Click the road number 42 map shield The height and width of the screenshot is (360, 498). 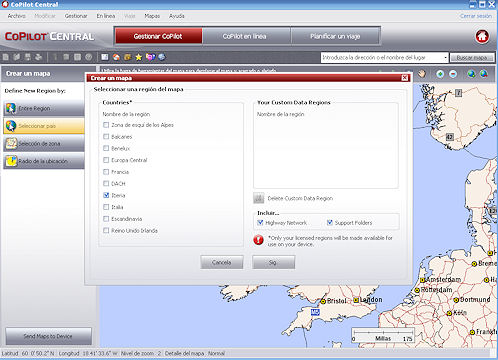click(x=450, y=137)
